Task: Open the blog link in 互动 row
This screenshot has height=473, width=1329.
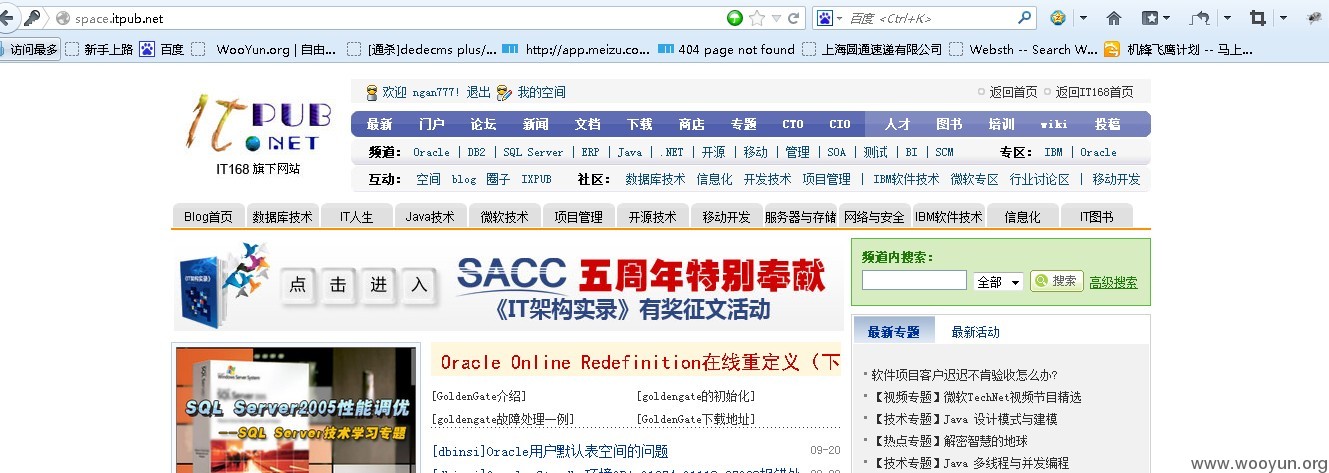Action: pyautogui.click(x=463, y=179)
